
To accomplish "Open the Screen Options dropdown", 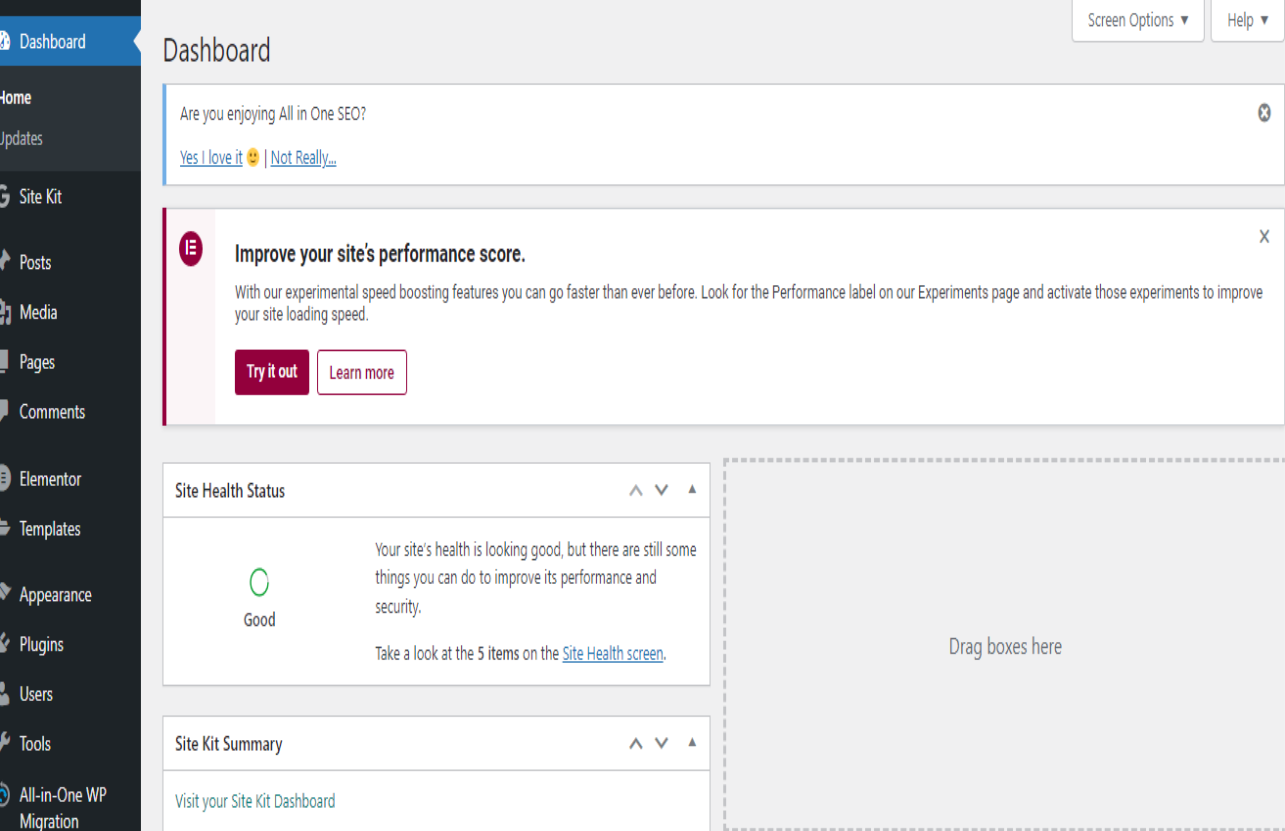I will [1138, 20].
